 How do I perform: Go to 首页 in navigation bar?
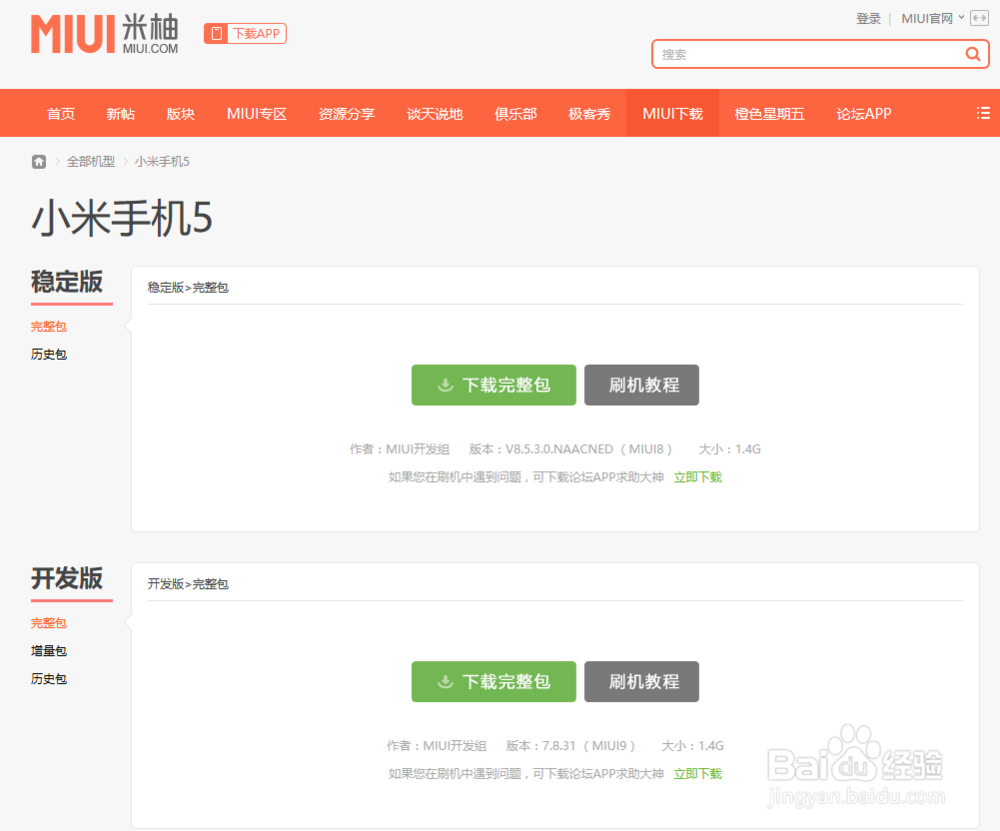[61, 114]
